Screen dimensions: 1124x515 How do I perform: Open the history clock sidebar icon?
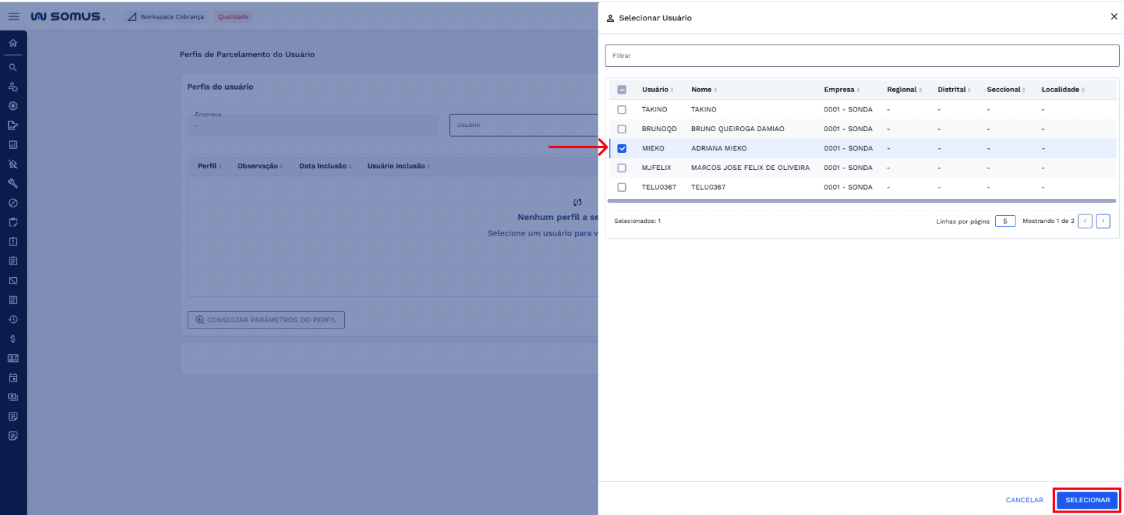[x=13, y=318]
